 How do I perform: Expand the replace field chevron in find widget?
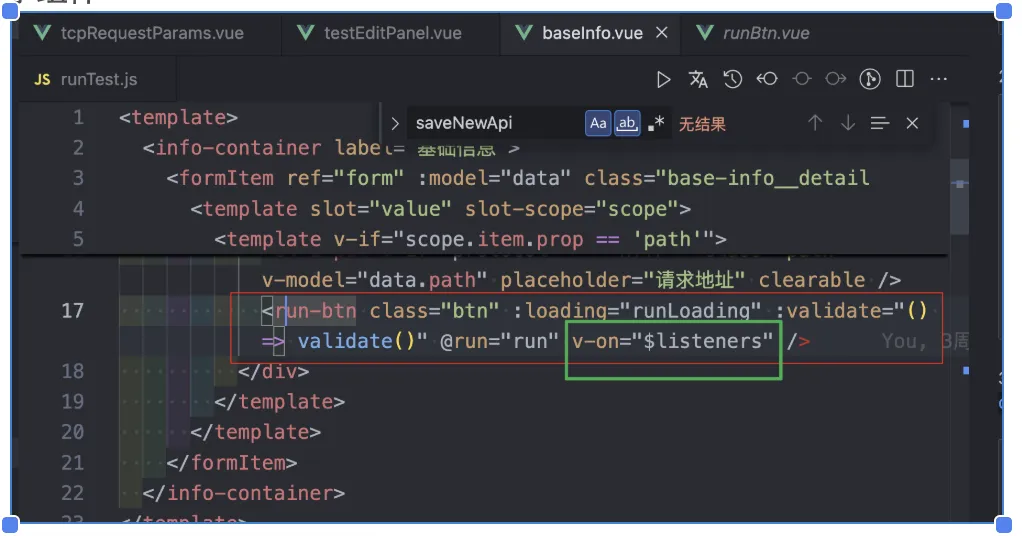[x=395, y=124]
